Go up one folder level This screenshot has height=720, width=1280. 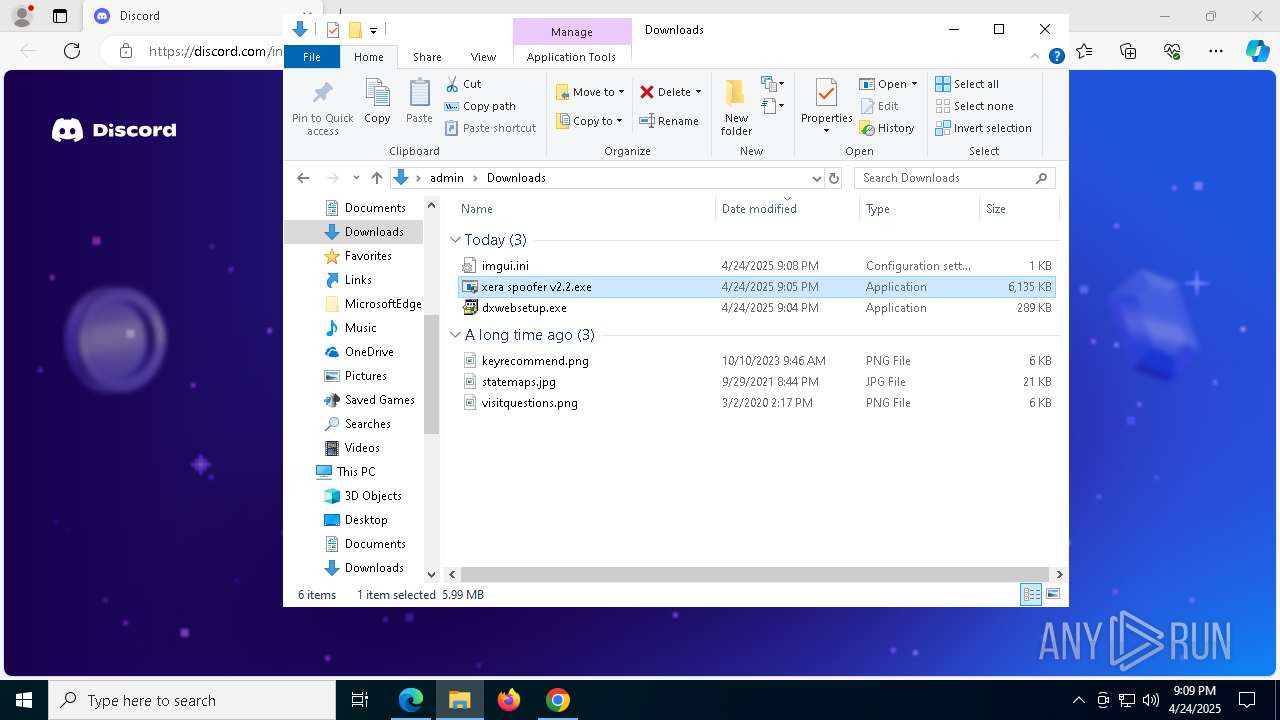376,178
